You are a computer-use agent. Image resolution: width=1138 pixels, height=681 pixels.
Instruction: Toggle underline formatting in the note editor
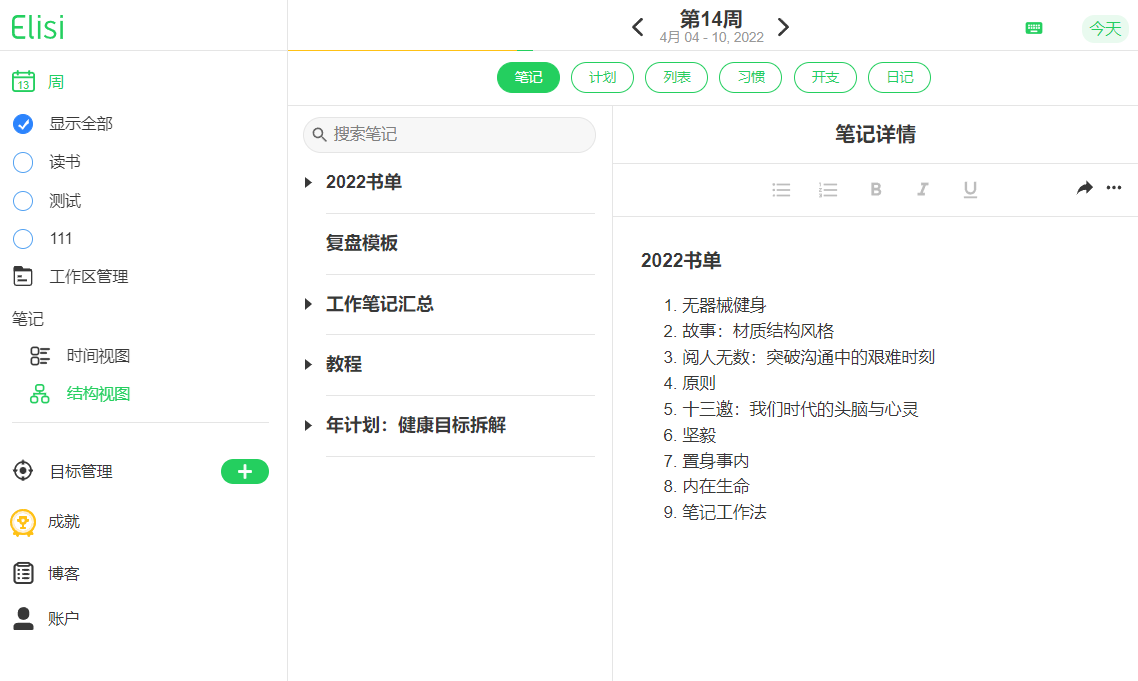969,189
